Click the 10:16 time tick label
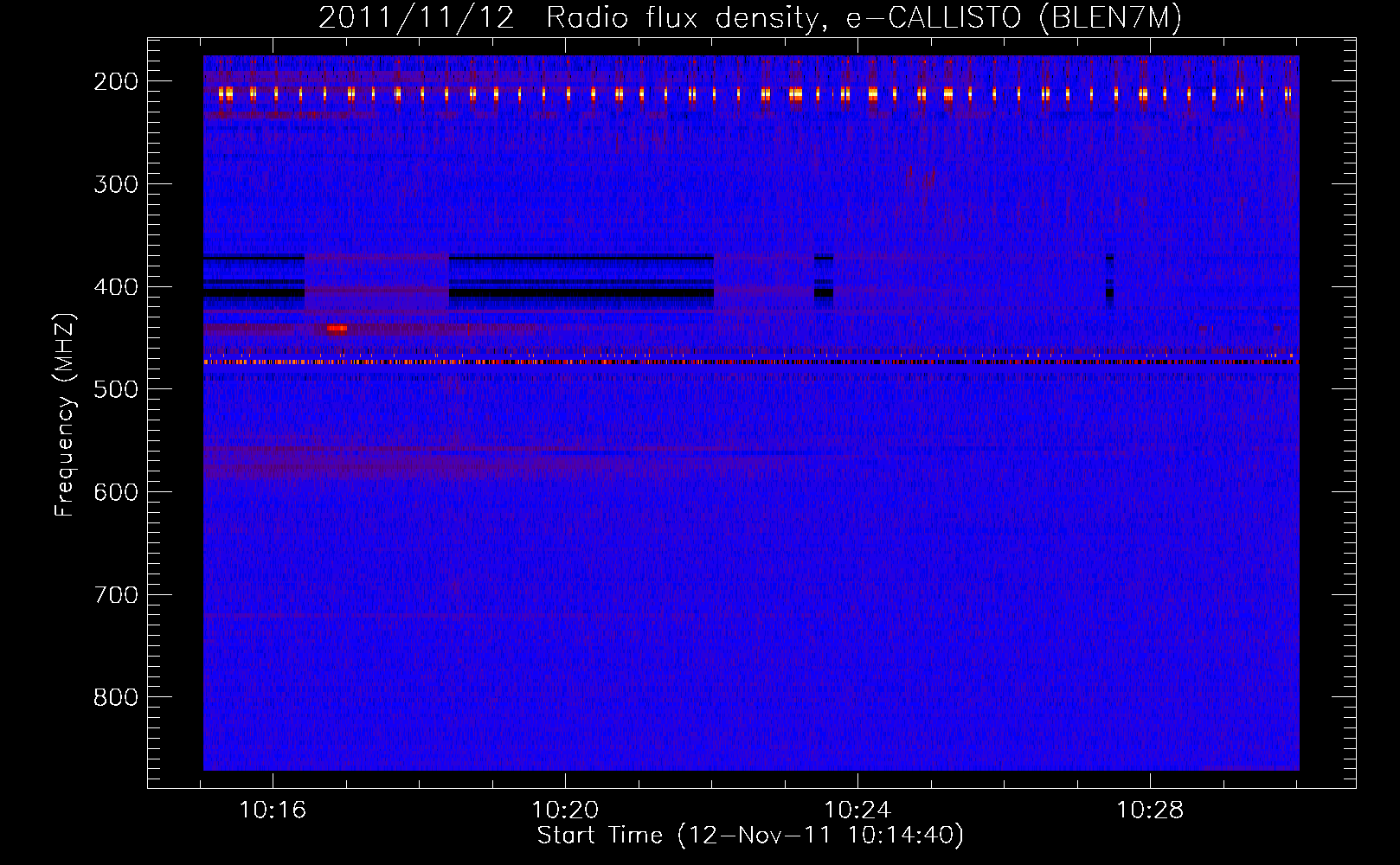1400x865 pixels. [273, 811]
